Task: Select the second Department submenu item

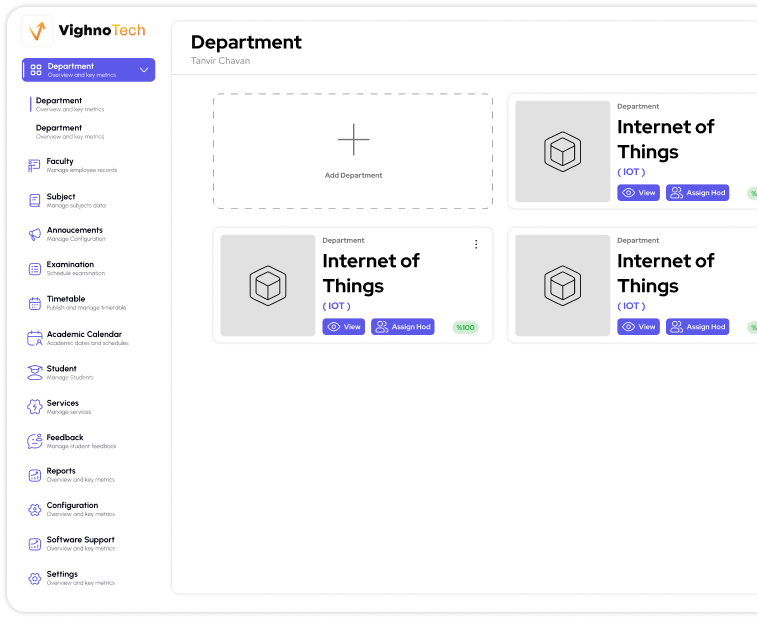Action: click(70, 131)
